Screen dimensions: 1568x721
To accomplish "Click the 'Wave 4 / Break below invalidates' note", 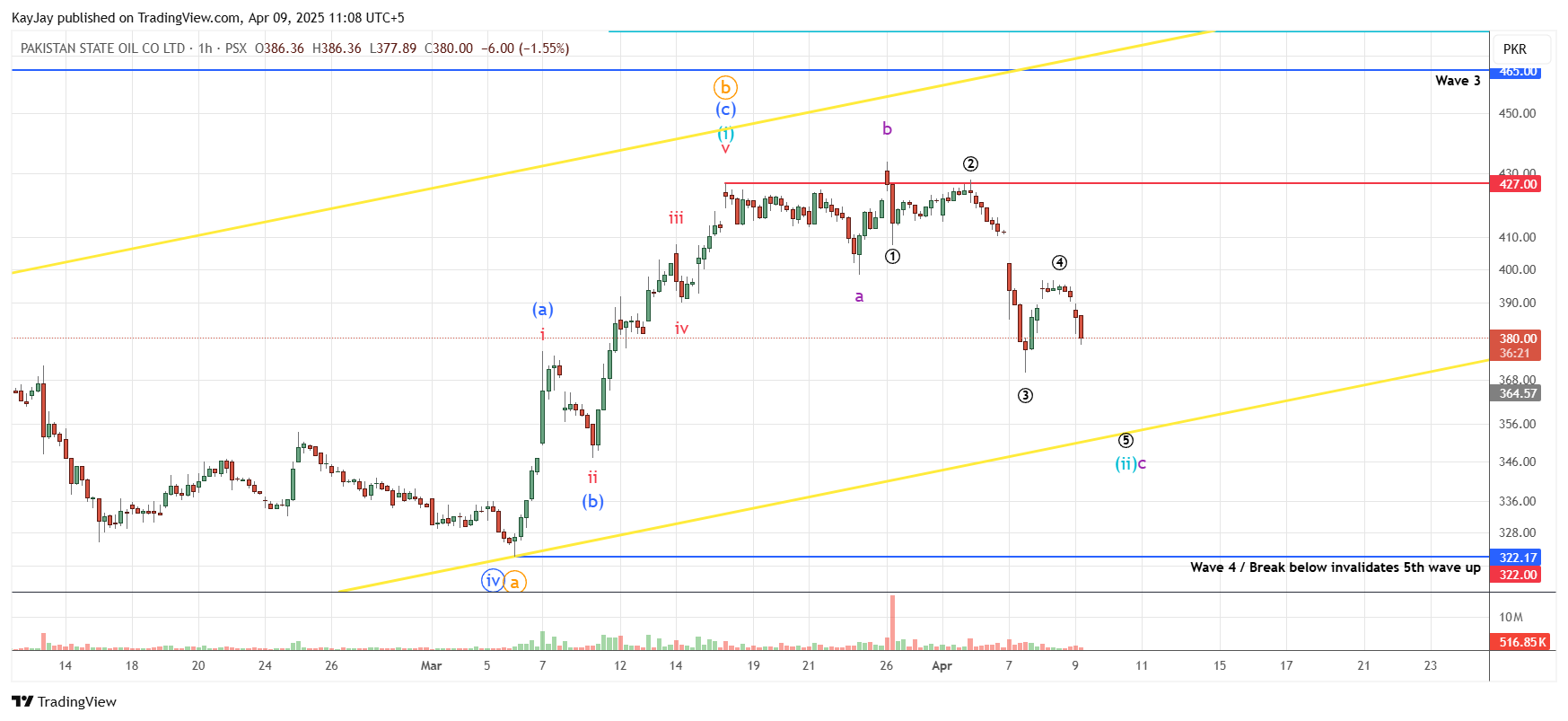I will point(1336,567).
